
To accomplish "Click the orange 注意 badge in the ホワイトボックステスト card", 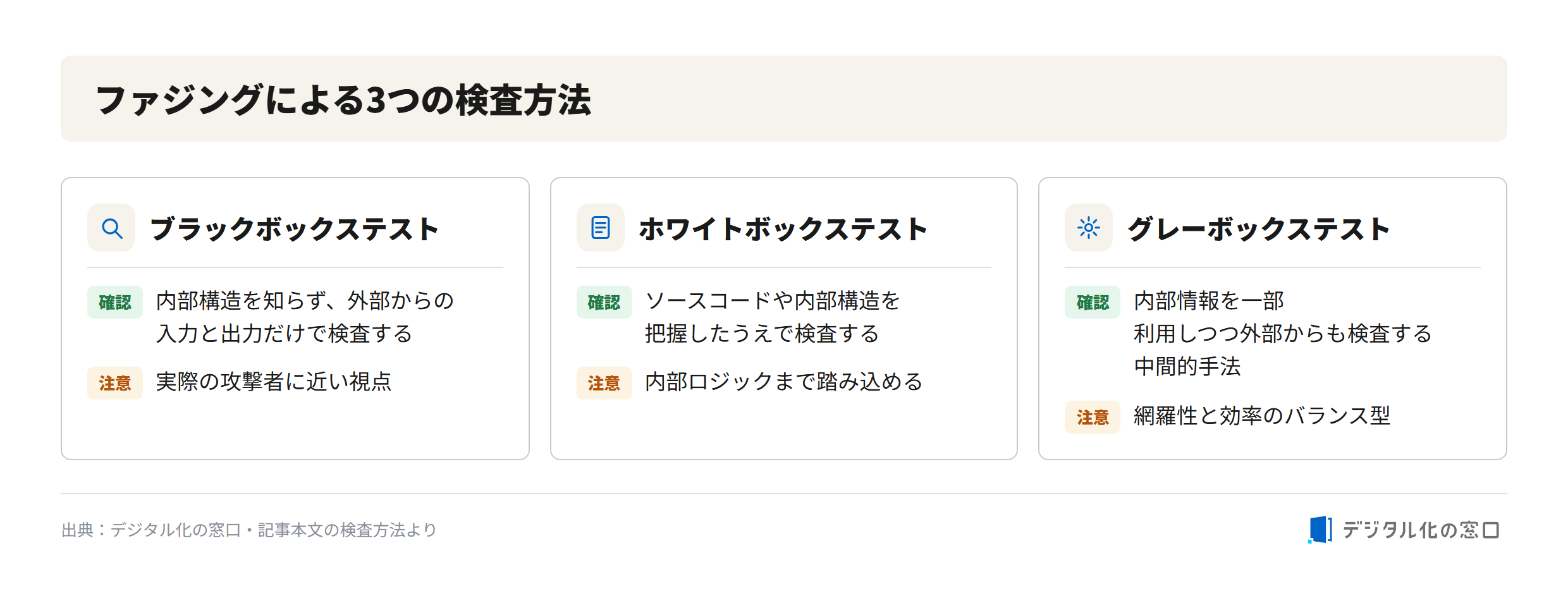I will point(604,383).
